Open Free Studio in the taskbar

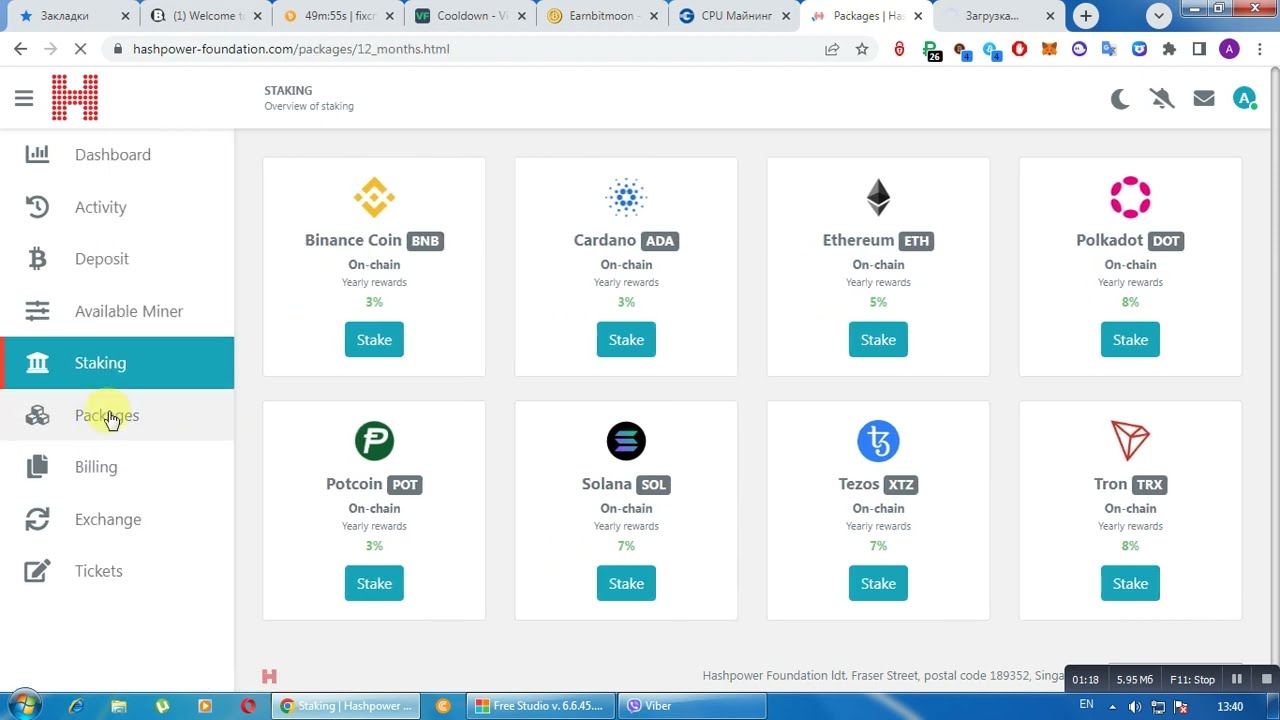[x=540, y=706]
